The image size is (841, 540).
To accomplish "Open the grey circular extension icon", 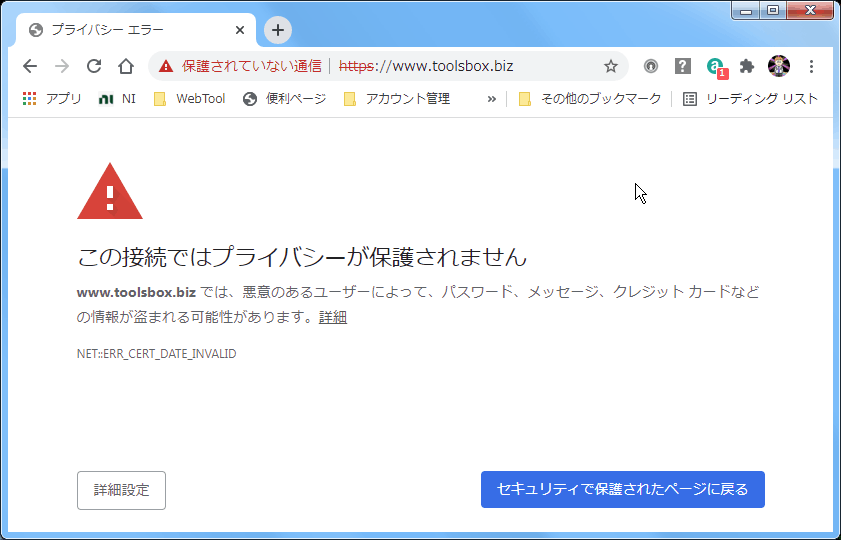I will click(x=651, y=66).
